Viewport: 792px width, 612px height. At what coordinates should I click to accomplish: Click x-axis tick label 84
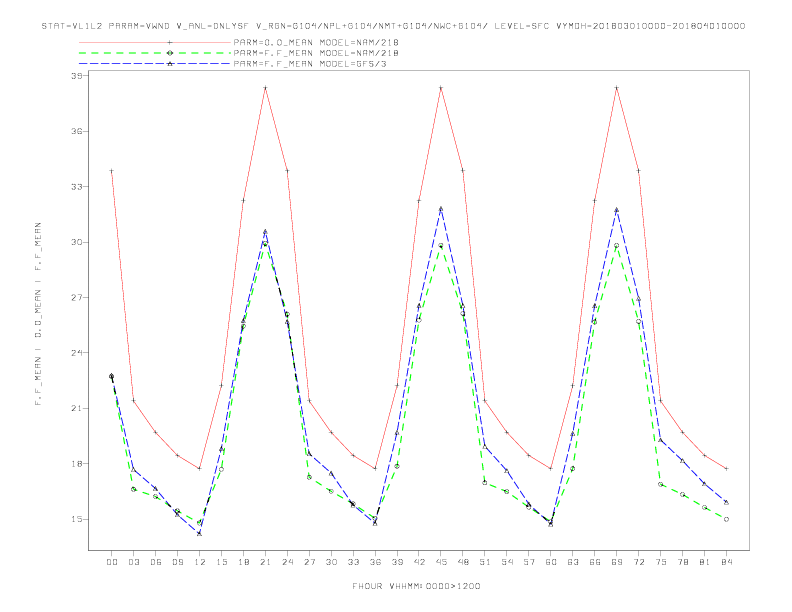coord(726,562)
